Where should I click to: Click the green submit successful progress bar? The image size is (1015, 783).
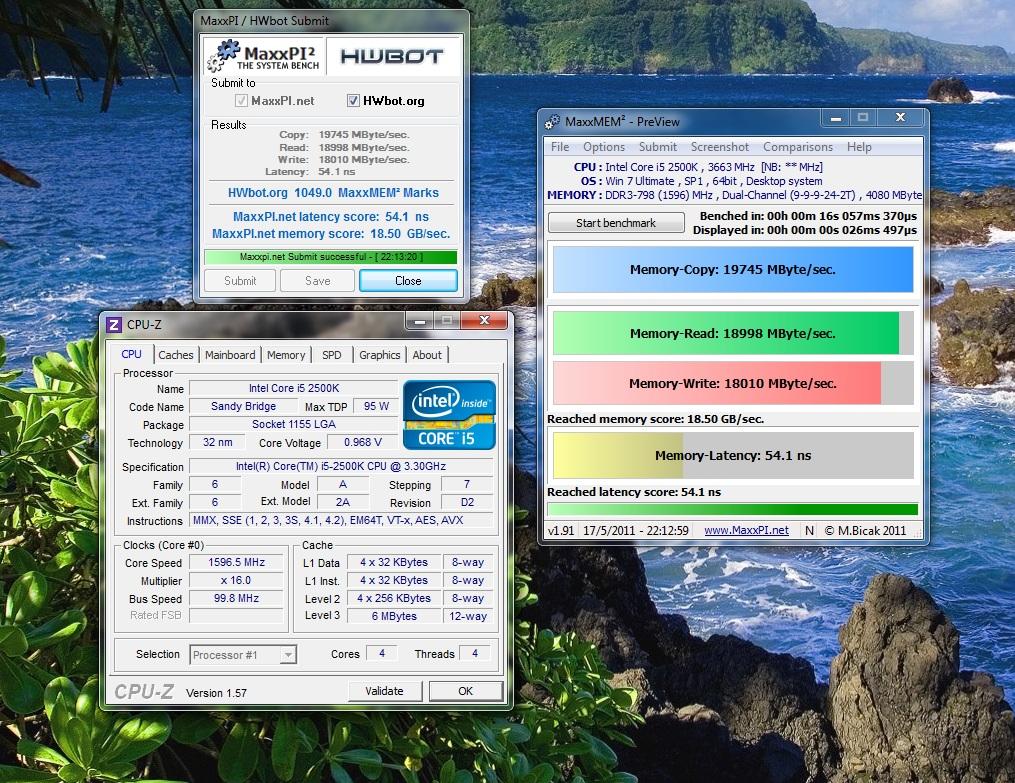coord(330,257)
